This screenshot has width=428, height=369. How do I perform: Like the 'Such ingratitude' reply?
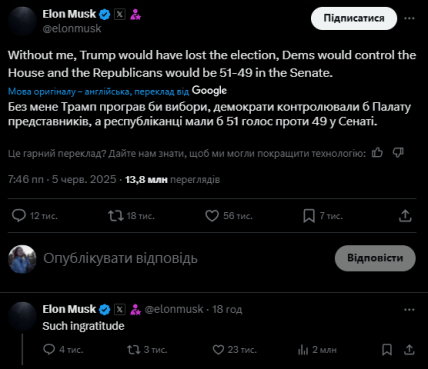click(218, 350)
